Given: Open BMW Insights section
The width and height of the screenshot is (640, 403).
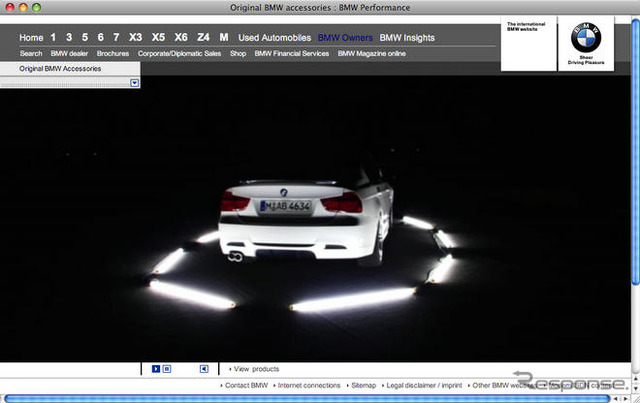Looking at the screenshot, I should pos(407,38).
